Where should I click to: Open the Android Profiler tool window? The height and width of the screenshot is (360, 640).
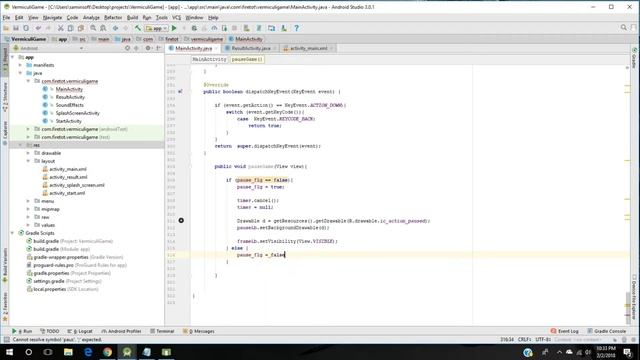[x=121, y=331]
